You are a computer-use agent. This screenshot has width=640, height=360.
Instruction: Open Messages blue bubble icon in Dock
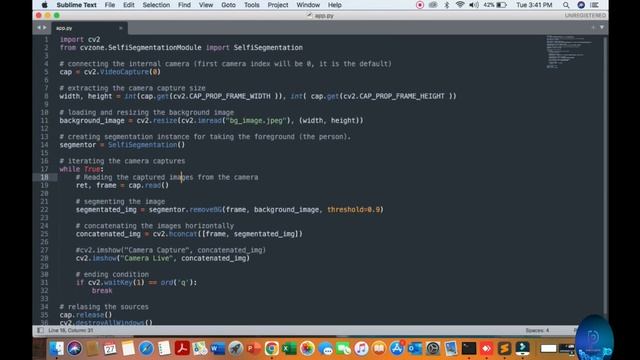pyautogui.click(x=325, y=348)
